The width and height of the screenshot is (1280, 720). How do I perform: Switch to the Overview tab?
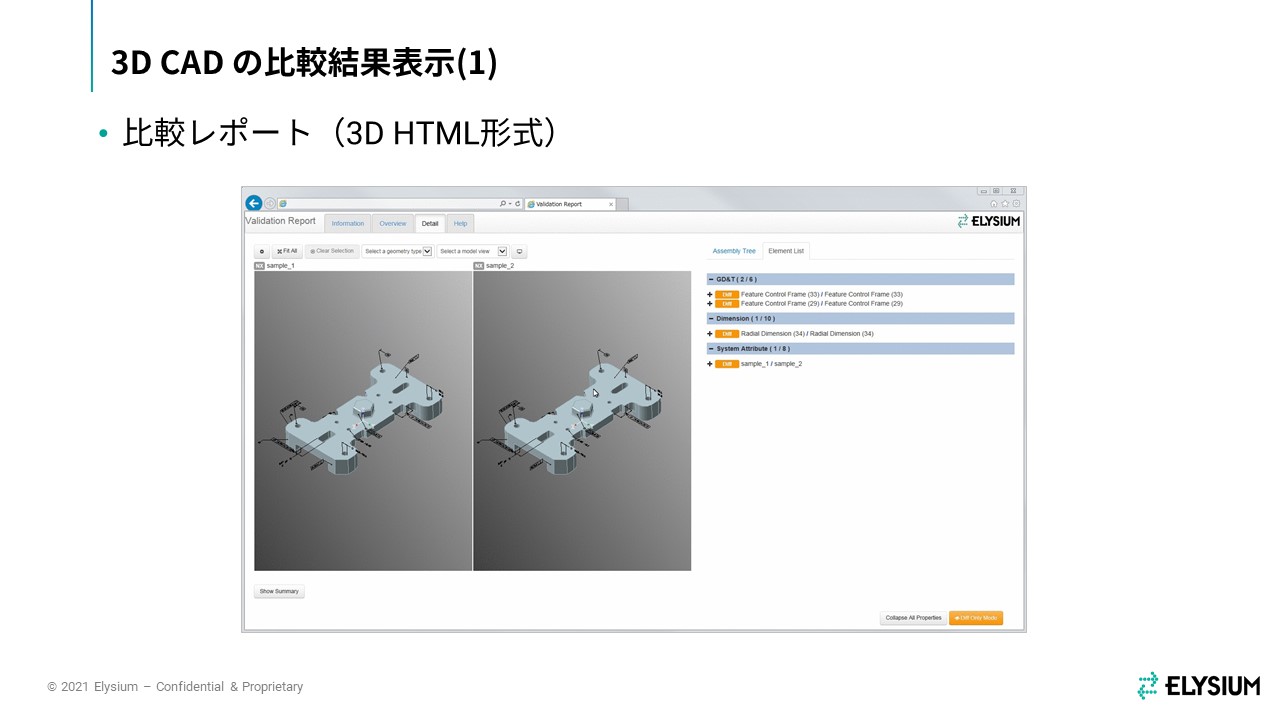[393, 224]
